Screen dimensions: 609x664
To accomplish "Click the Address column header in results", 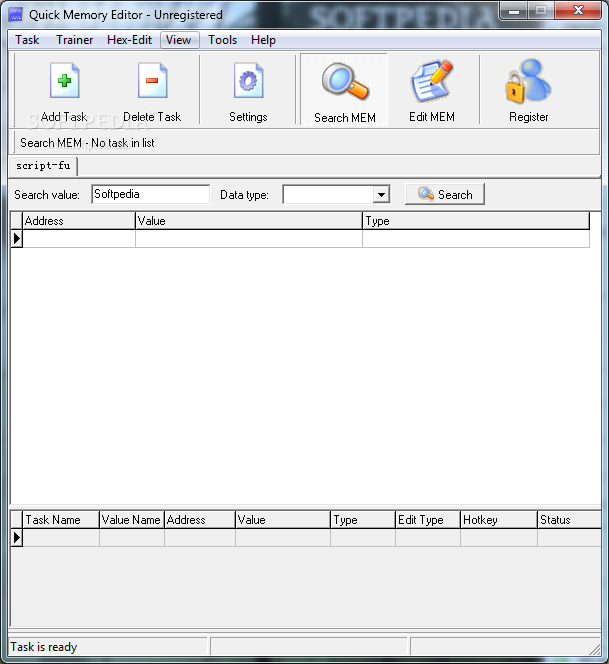I will pos(79,221).
